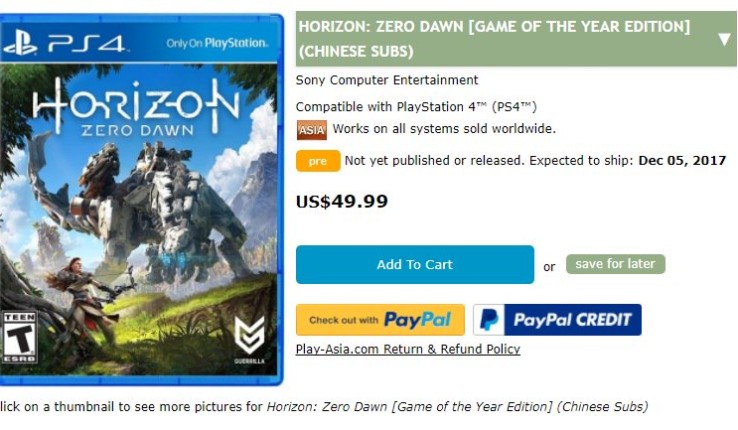
Task: Open the Play-Asia.com Return & Refund Policy link
Action: (x=408, y=349)
